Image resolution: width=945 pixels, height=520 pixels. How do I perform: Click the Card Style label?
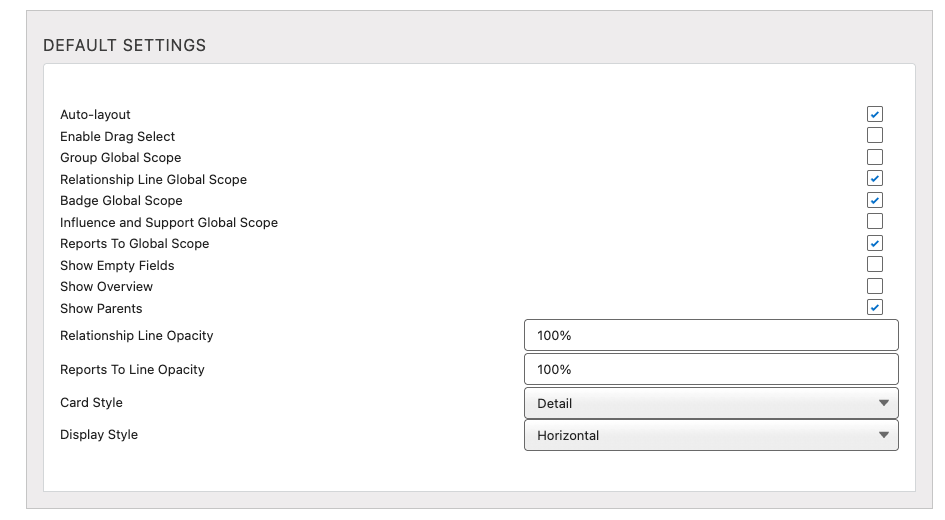pos(91,403)
